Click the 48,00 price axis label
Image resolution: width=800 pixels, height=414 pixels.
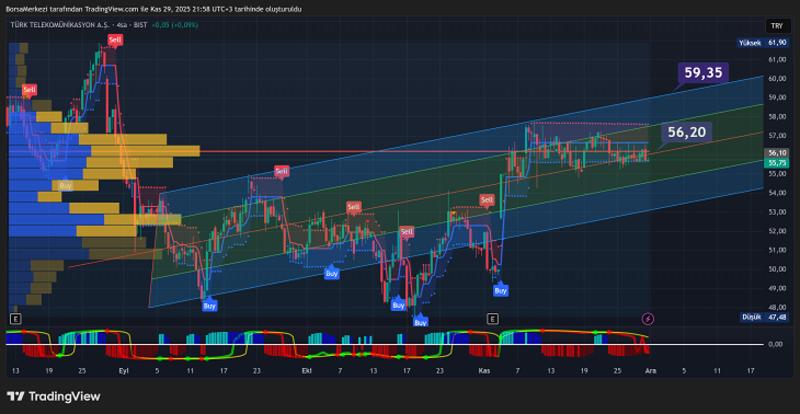point(776,307)
